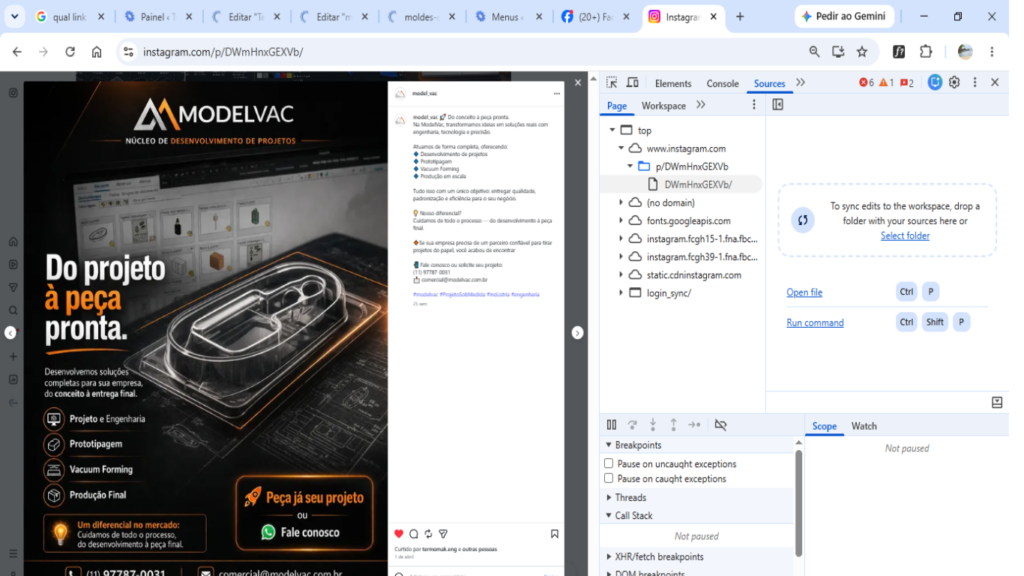Click the step over debugger icon
Viewport: 1024px width, 576px height.
tap(632, 424)
